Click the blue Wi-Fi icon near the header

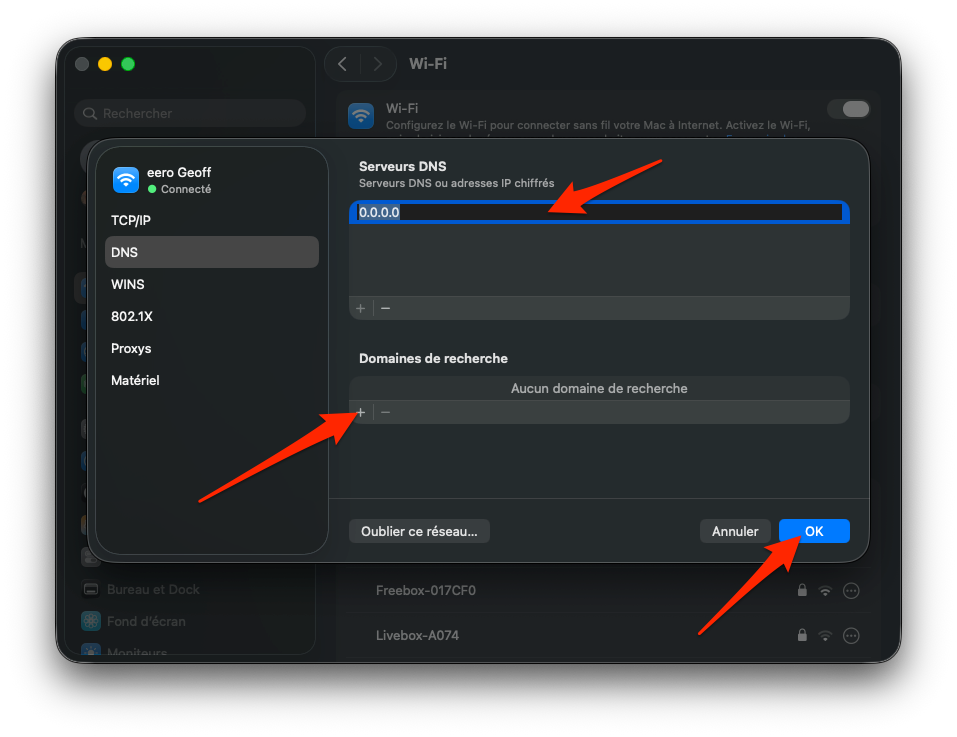360,115
